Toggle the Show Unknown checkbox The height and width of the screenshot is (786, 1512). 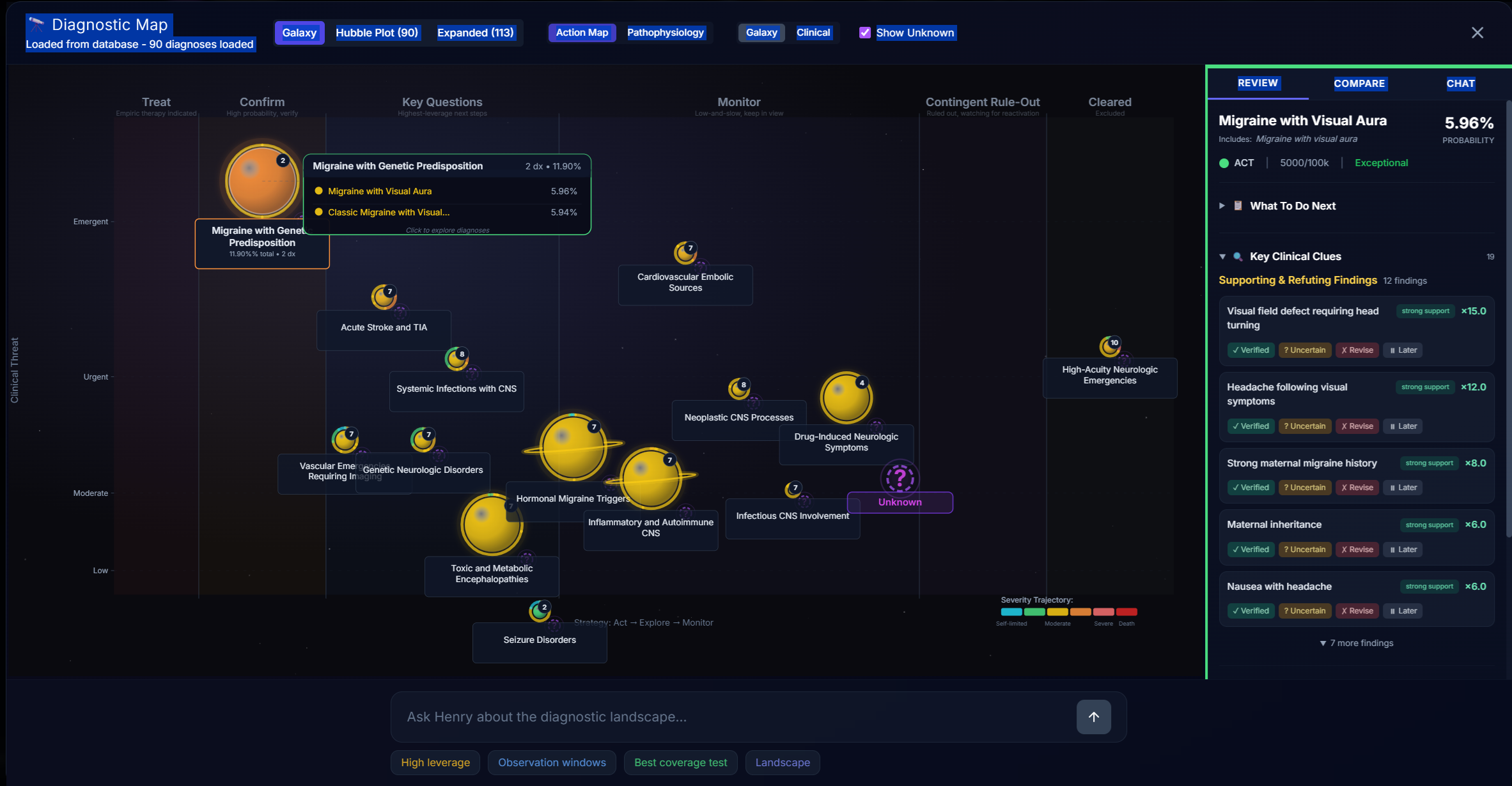[x=864, y=33]
